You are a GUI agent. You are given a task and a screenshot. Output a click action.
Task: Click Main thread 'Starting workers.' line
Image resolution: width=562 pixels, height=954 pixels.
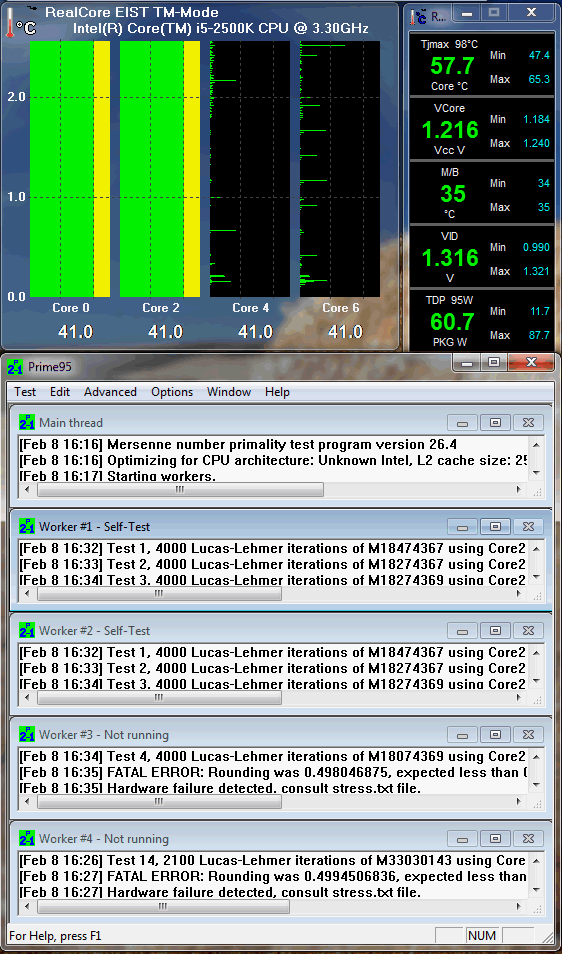point(117,476)
